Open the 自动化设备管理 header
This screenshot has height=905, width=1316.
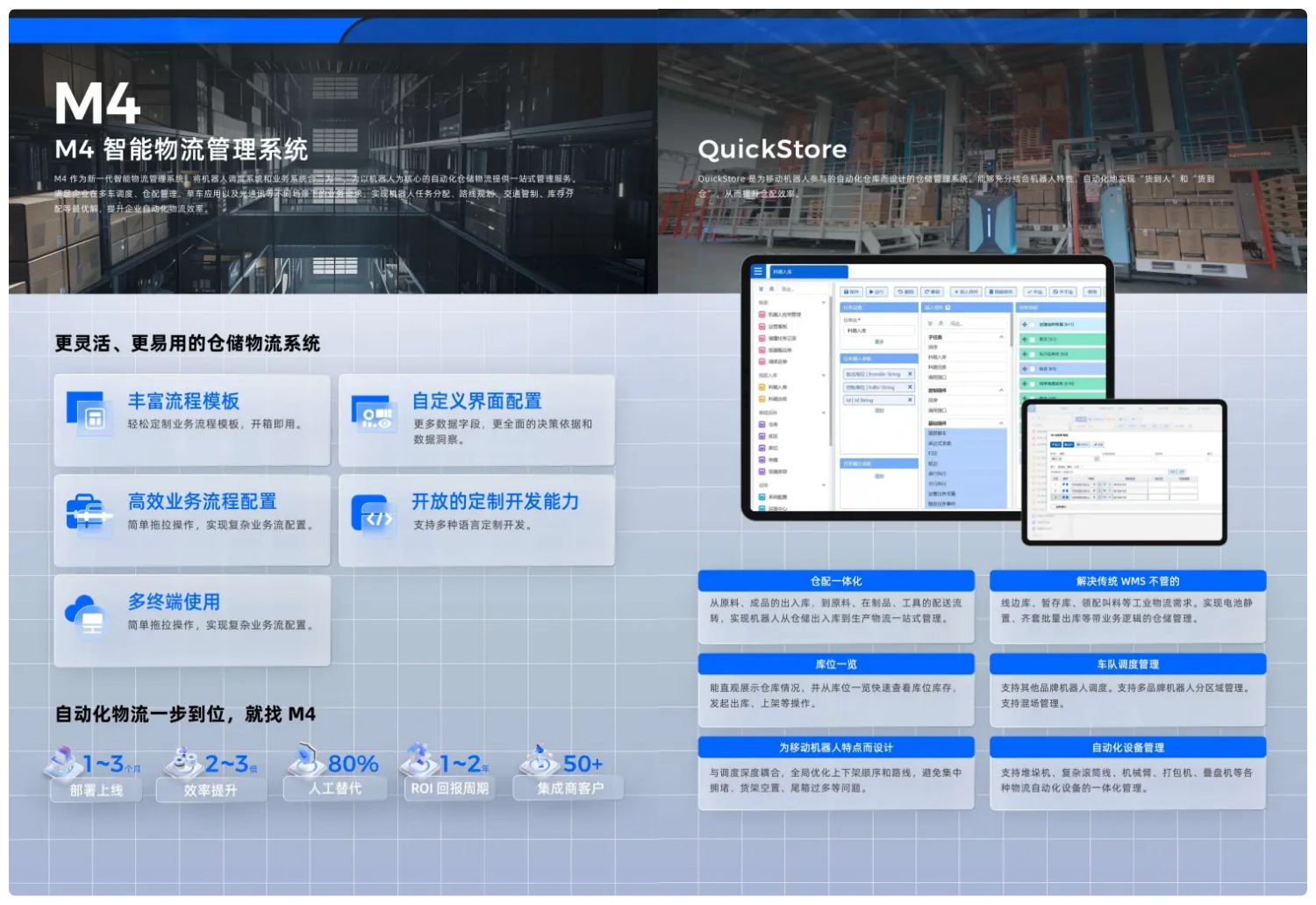(1127, 748)
